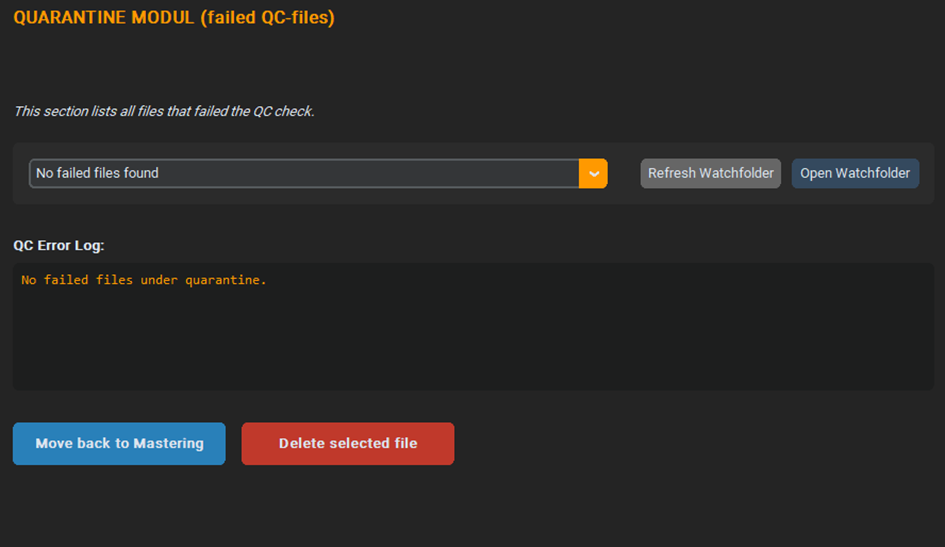This screenshot has height=547, width=945.
Task: Click panel background between dropdown and Refresh button
Action: click(624, 173)
